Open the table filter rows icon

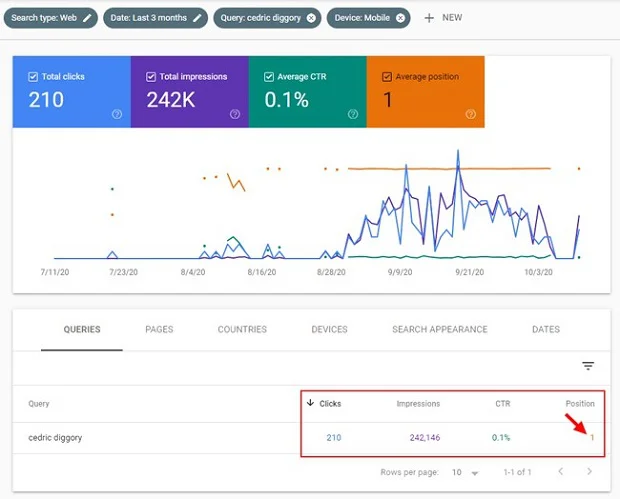[x=588, y=366]
